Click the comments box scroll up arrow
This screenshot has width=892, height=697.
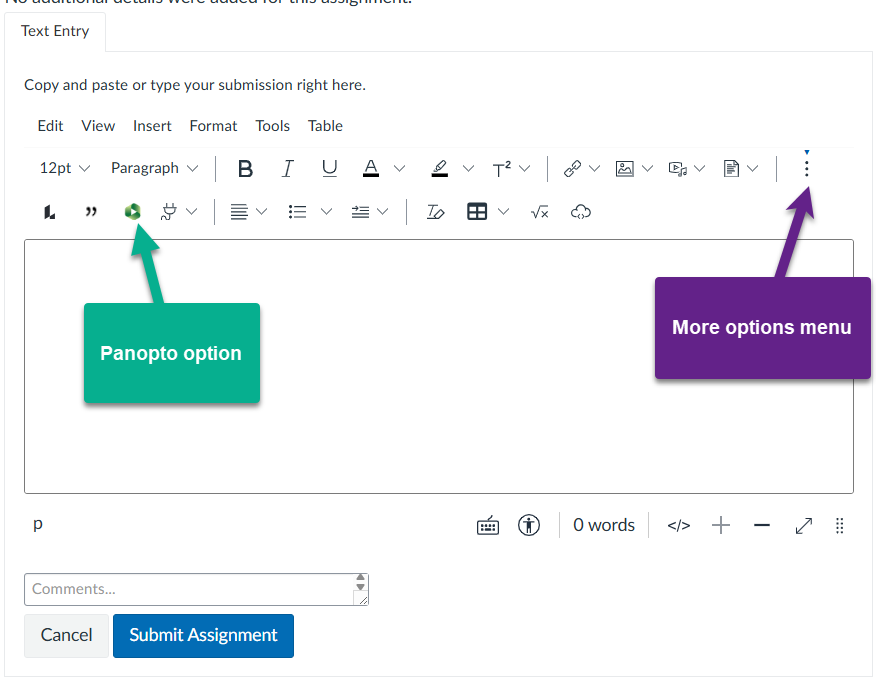click(360, 578)
